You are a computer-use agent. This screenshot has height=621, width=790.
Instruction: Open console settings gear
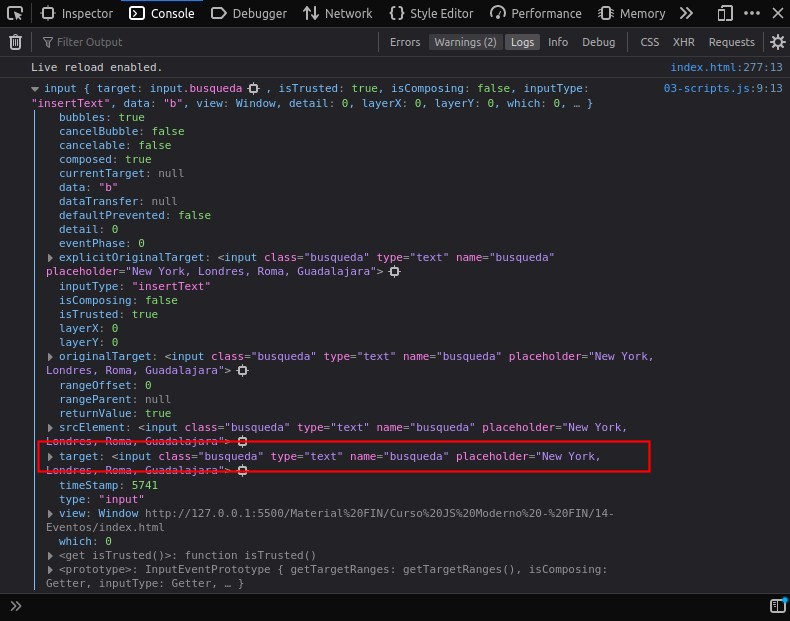tap(777, 42)
